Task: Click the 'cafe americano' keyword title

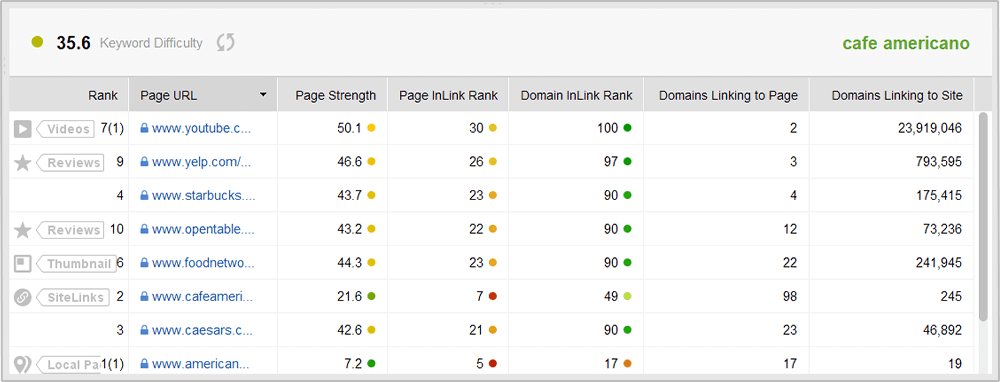Action: coord(906,43)
